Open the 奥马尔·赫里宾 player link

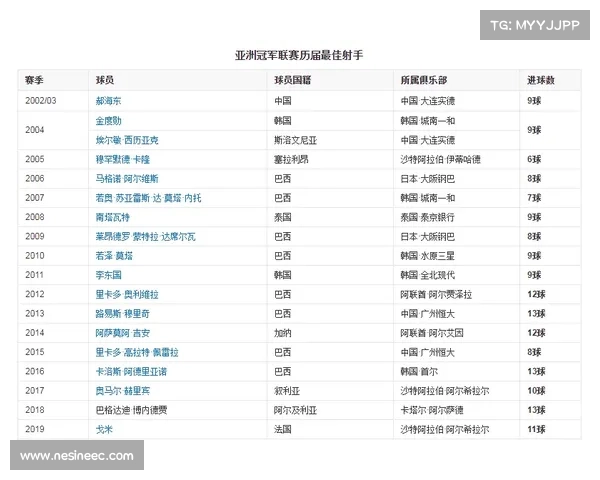click(122, 391)
